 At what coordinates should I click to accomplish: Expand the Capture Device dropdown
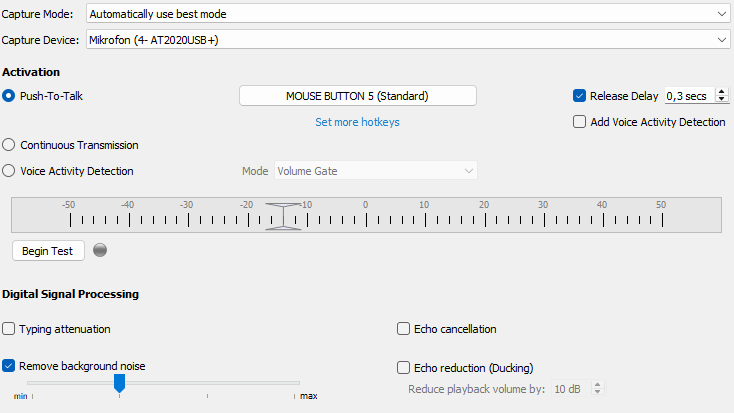[x=407, y=39]
